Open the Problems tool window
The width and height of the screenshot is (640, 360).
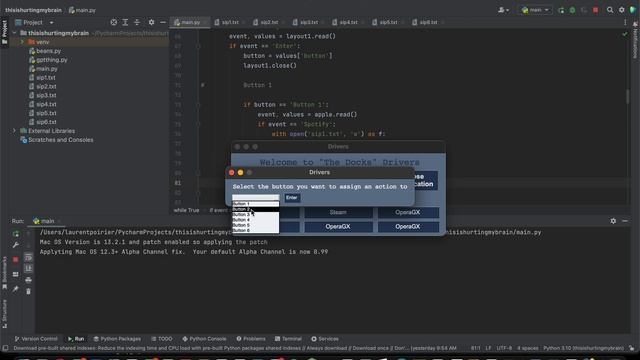(x=251, y=339)
